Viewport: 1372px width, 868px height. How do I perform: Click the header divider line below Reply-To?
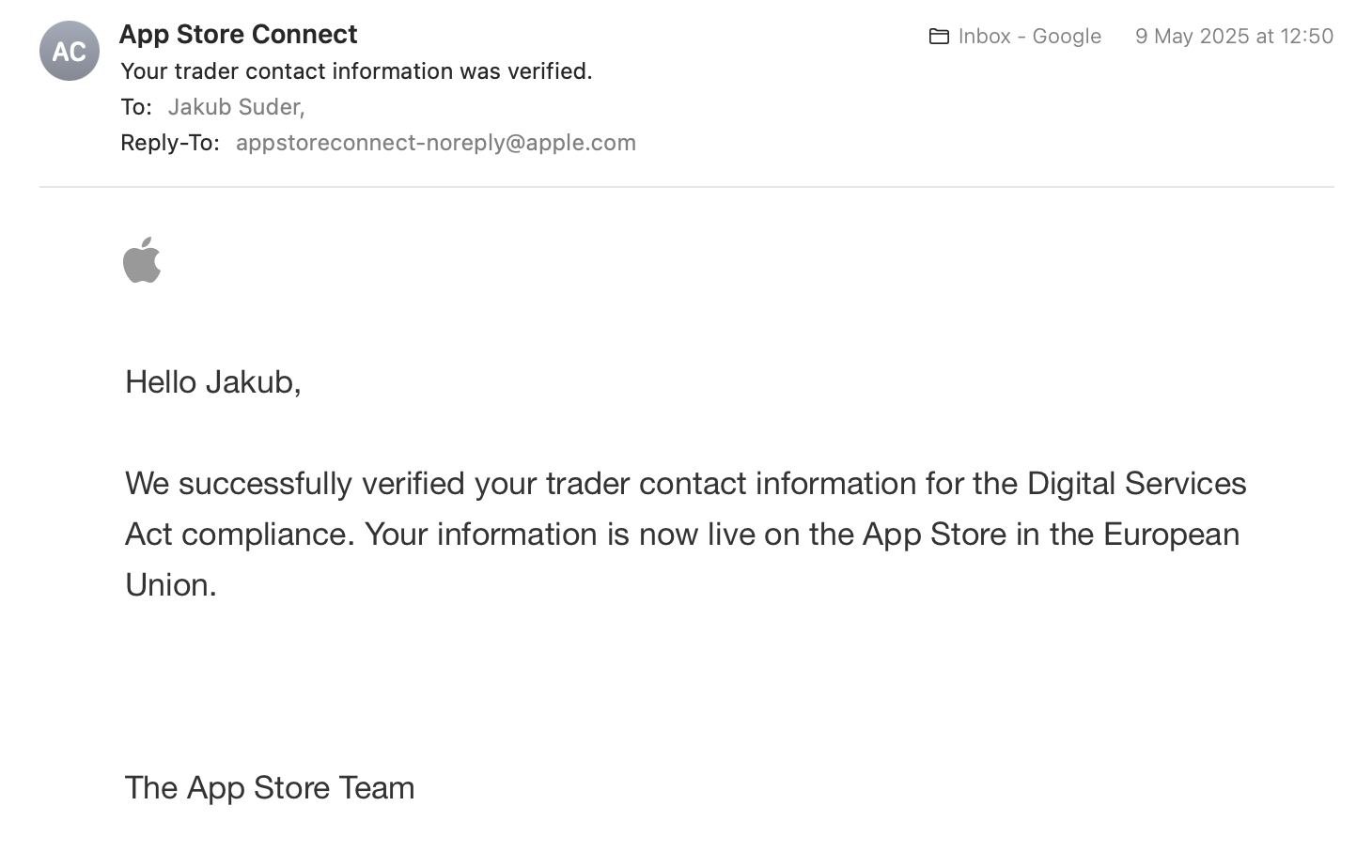click(686, 187)
